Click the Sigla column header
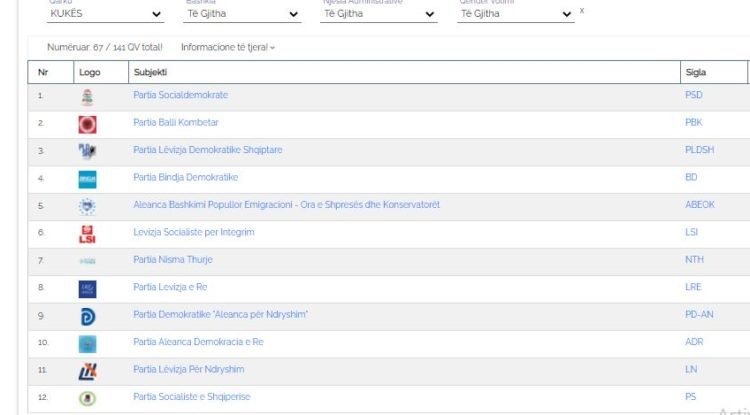 [x=695, y=72]
